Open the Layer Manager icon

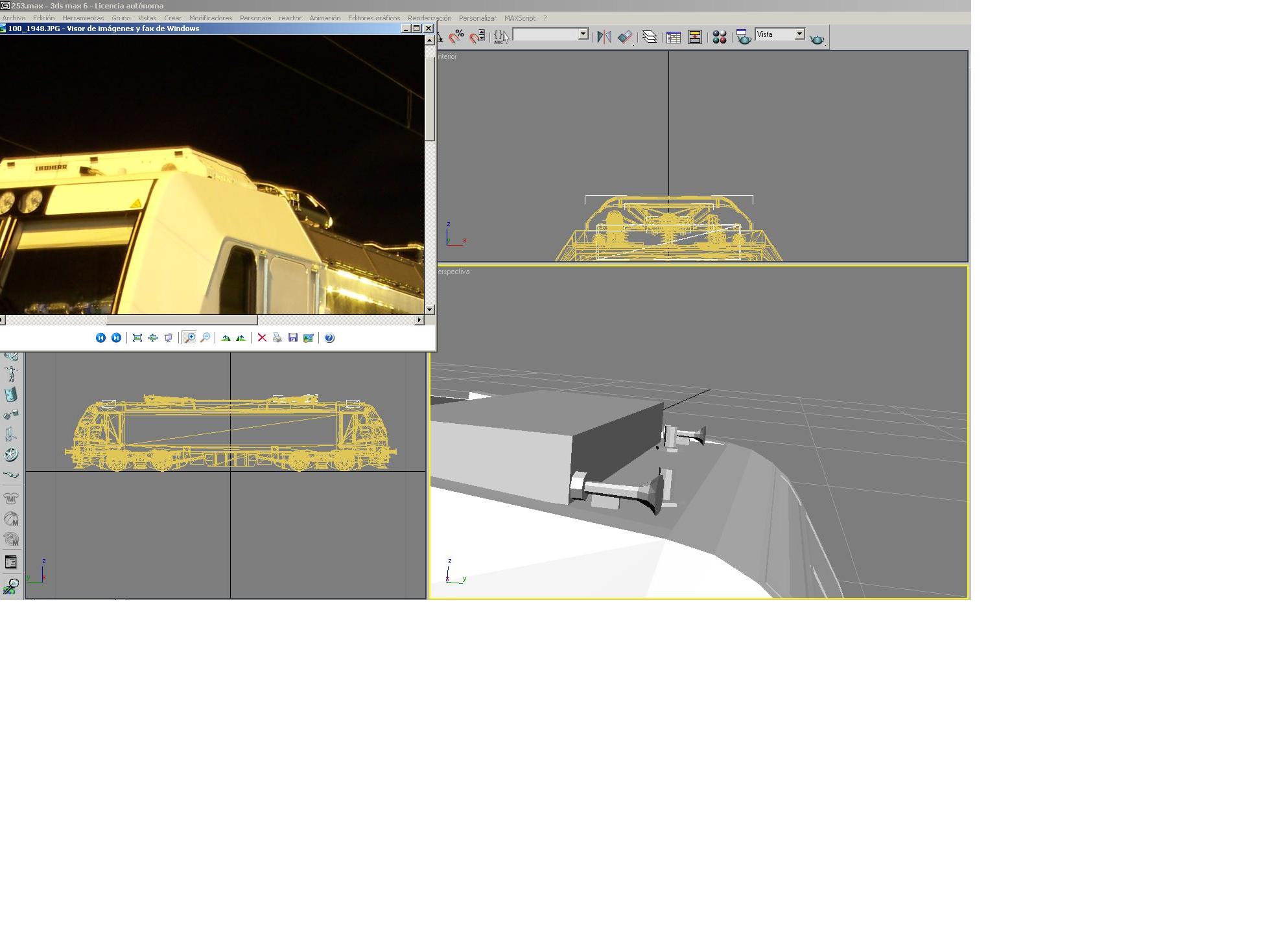click(x=650, y=37)
